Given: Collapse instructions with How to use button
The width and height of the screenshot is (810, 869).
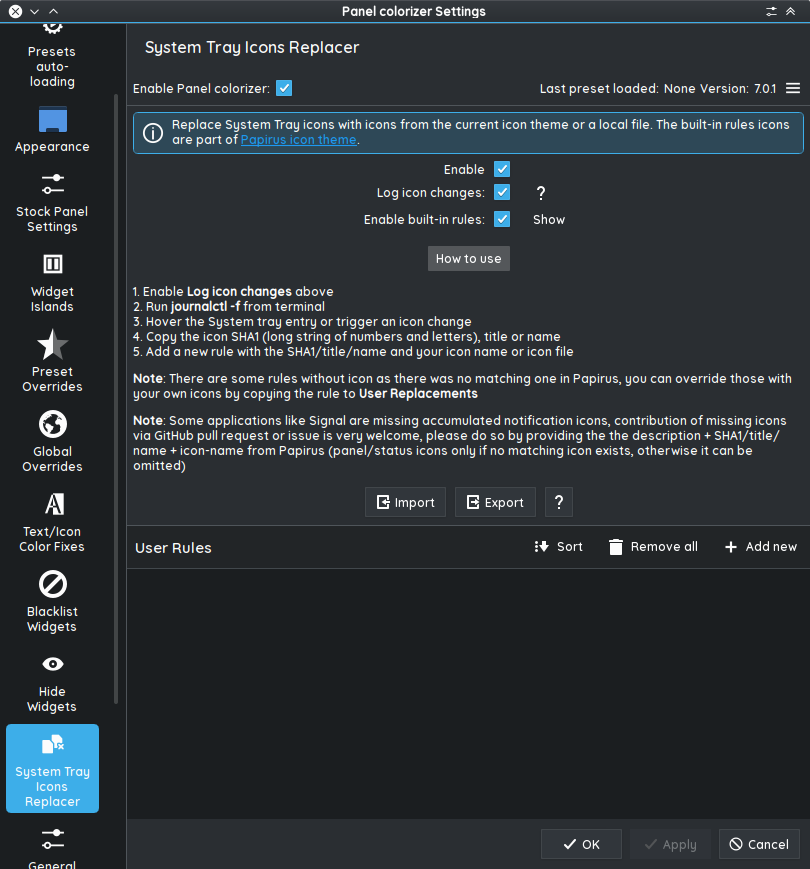Looking at the screenshot, I should [469, 258].
